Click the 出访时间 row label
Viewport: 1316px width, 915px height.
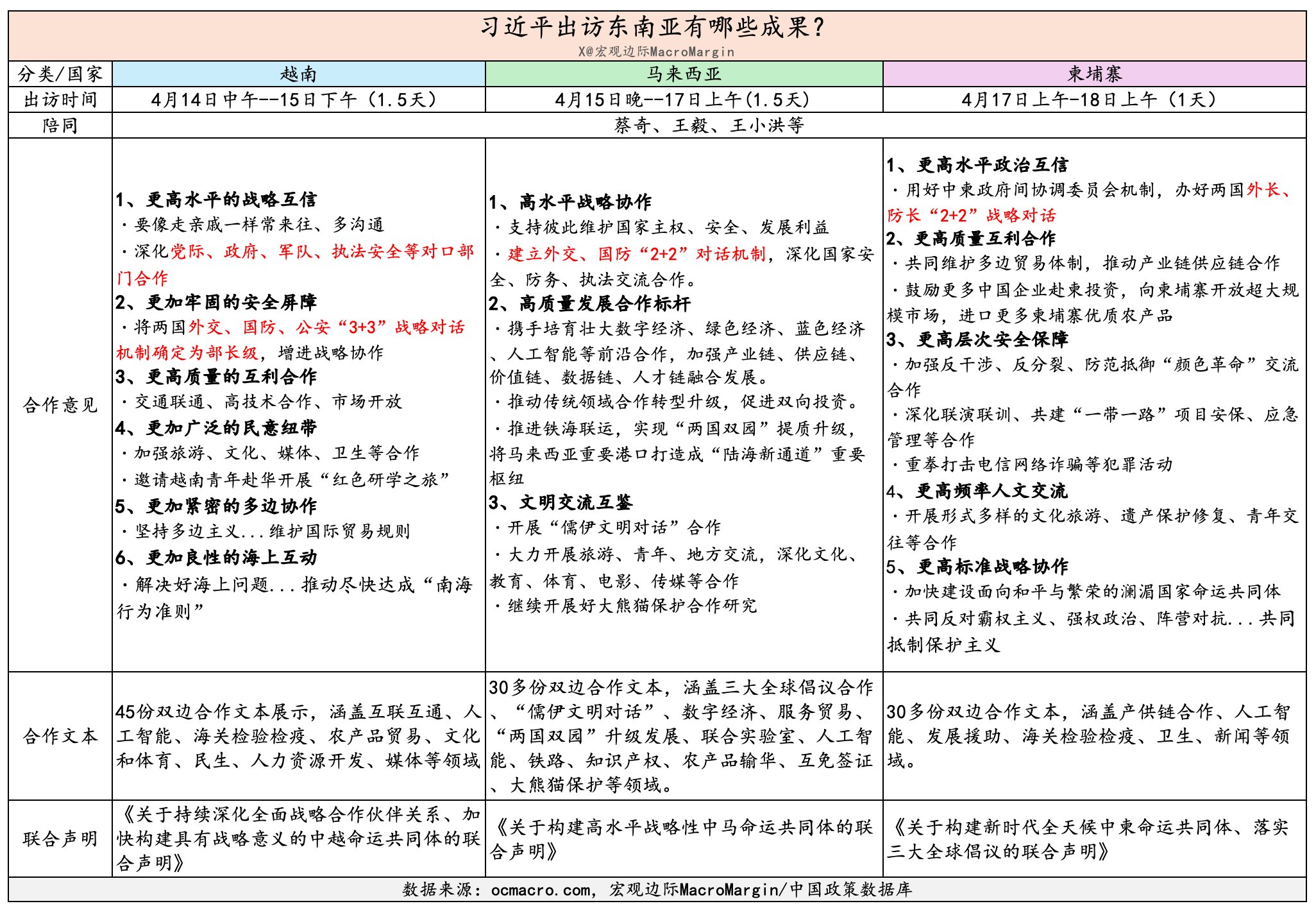[60, 100]
